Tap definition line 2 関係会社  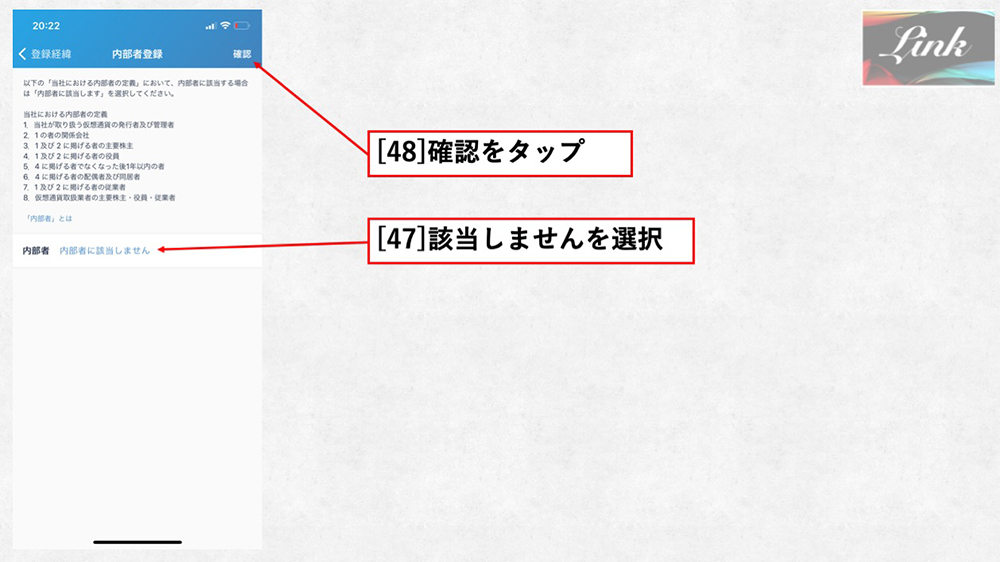click(x=56, y=135)
